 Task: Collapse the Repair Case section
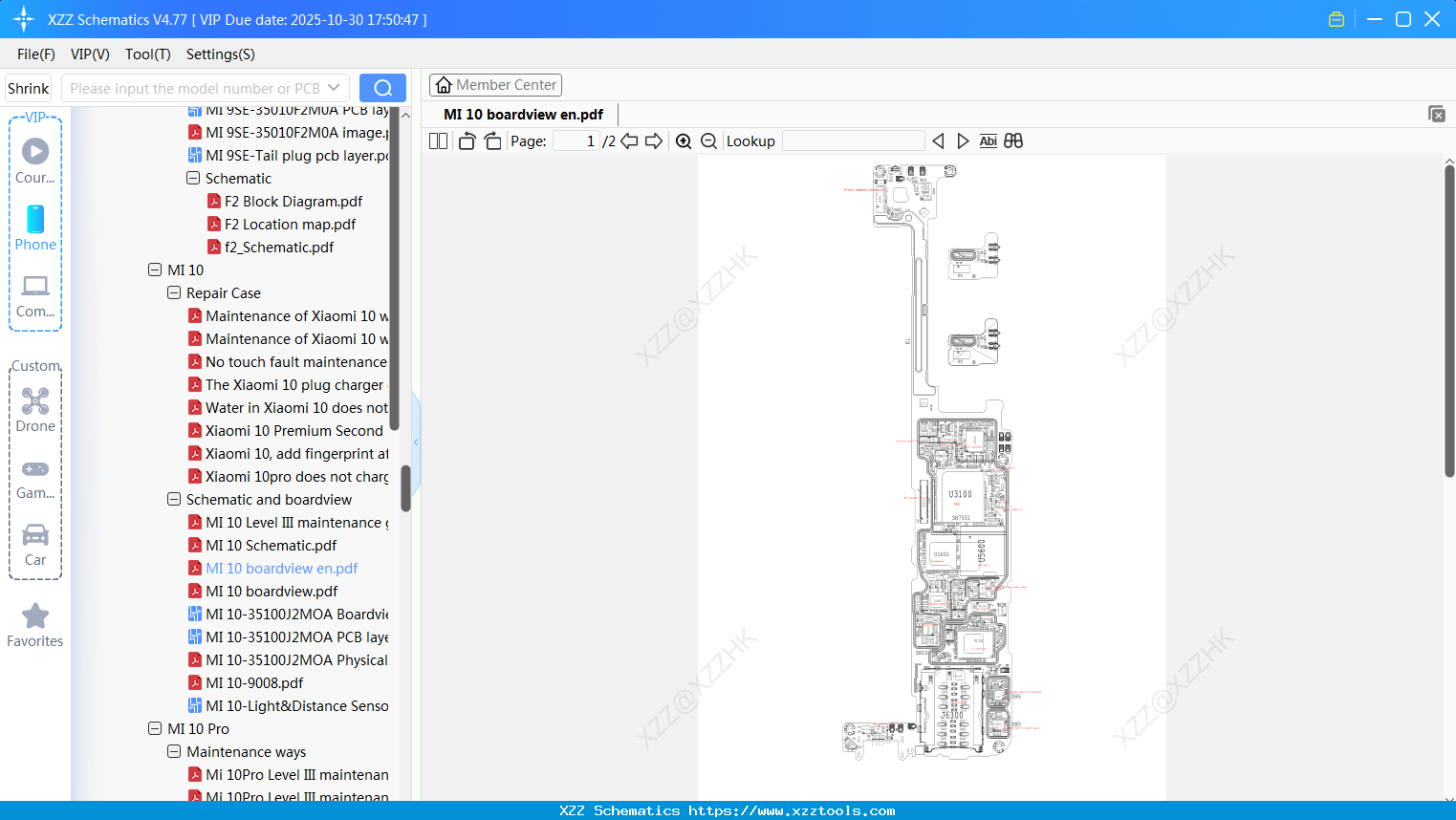(x=174, y=292)
